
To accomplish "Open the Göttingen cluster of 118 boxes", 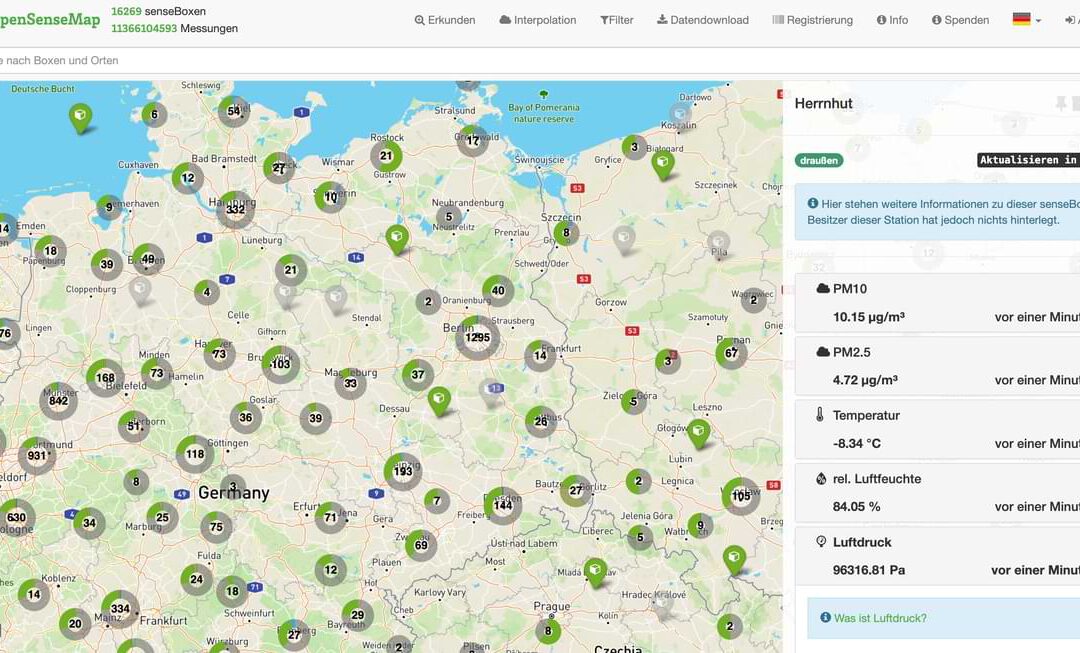I will click(x=195, y=454).
